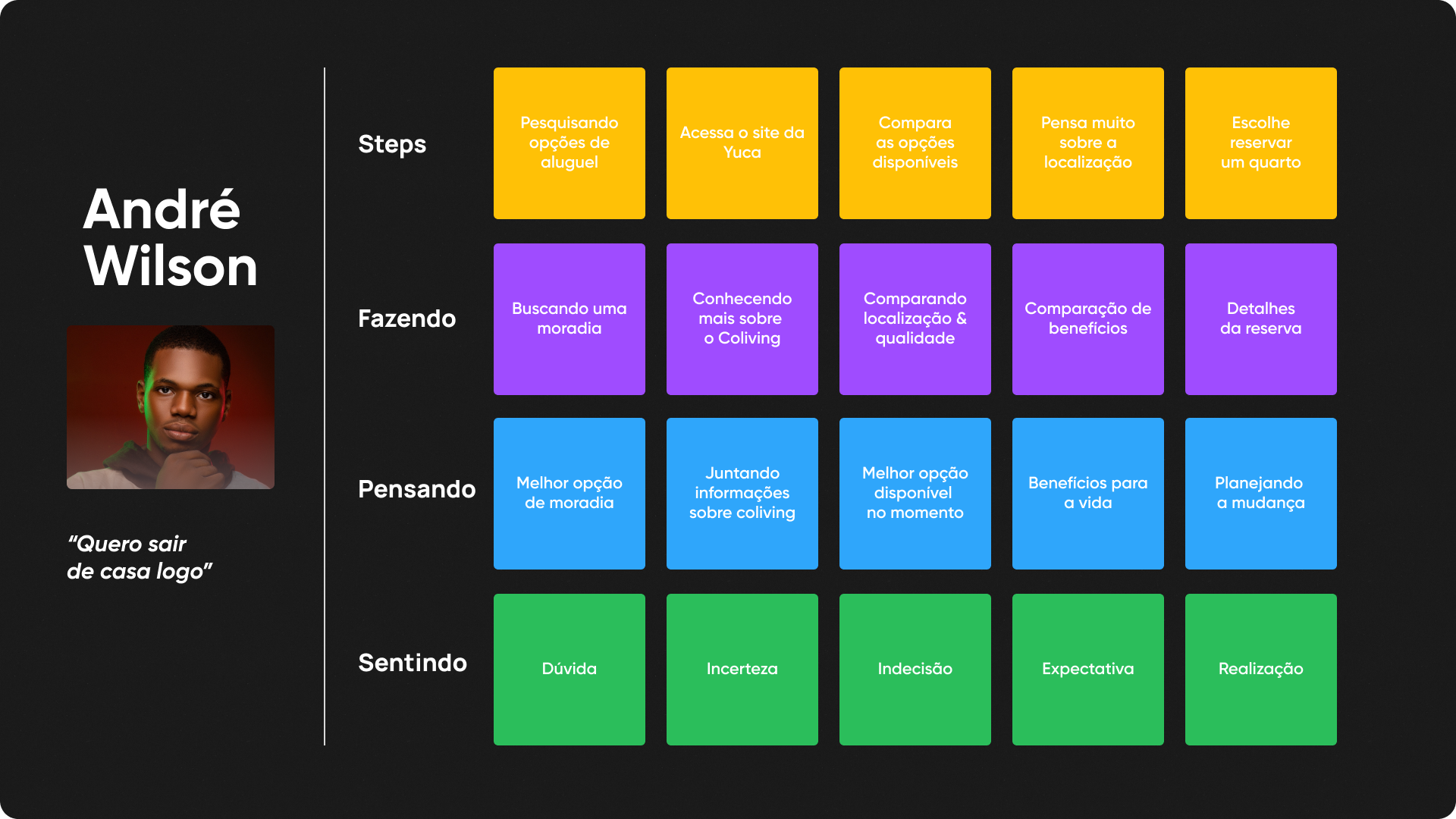The width and height of the screenshot is (1456, 819).
Task: Click the 'Acessa o site da Yuca' card
Action: (742, 143)
